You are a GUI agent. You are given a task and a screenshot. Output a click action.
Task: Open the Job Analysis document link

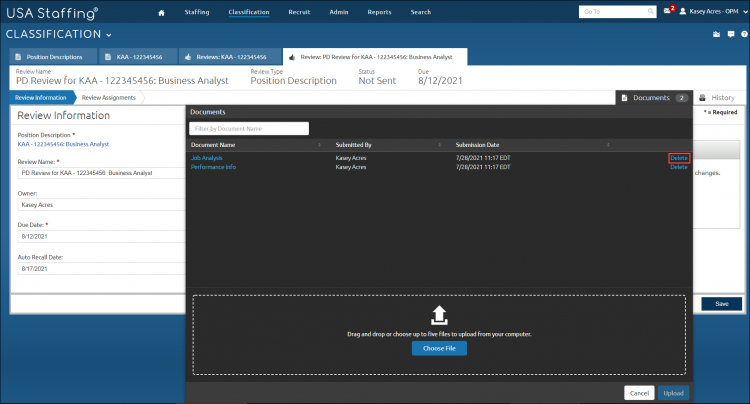207,158
